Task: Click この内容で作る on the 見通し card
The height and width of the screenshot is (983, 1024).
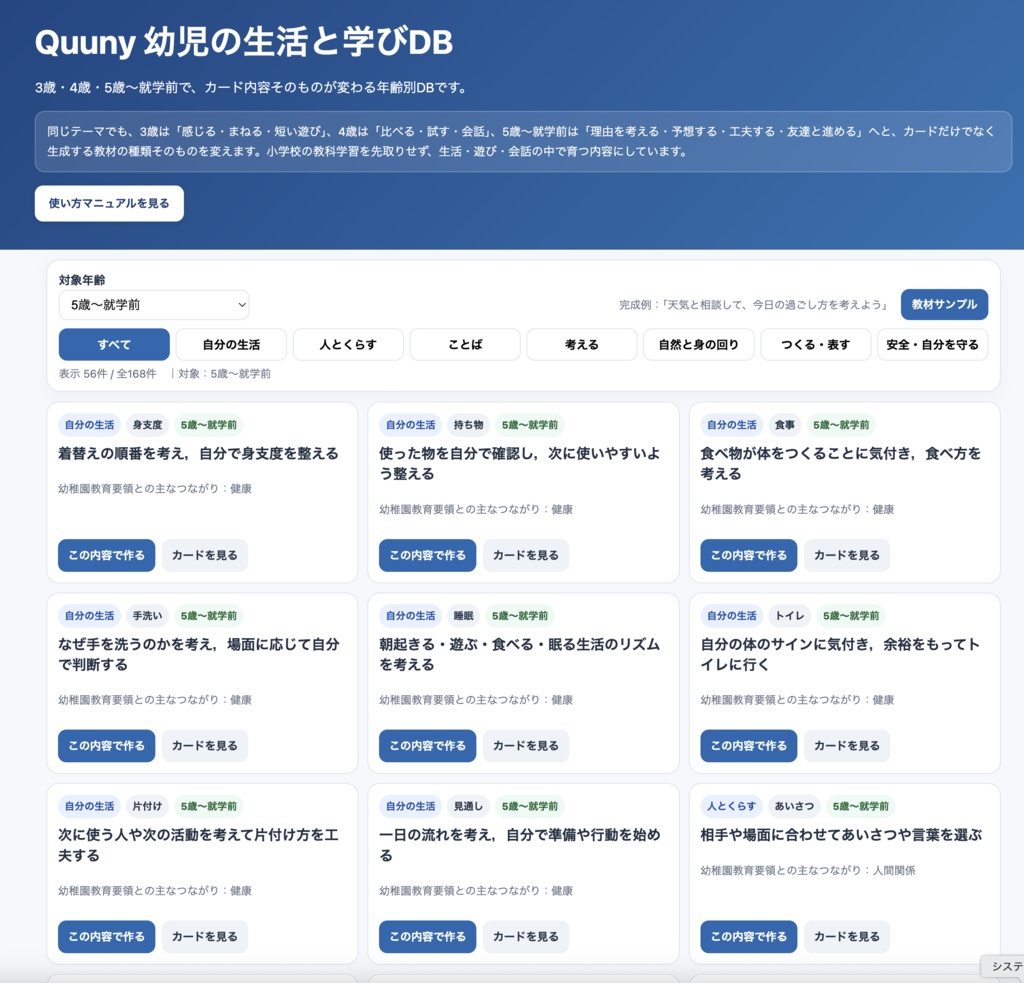Action: coord(428,937)
